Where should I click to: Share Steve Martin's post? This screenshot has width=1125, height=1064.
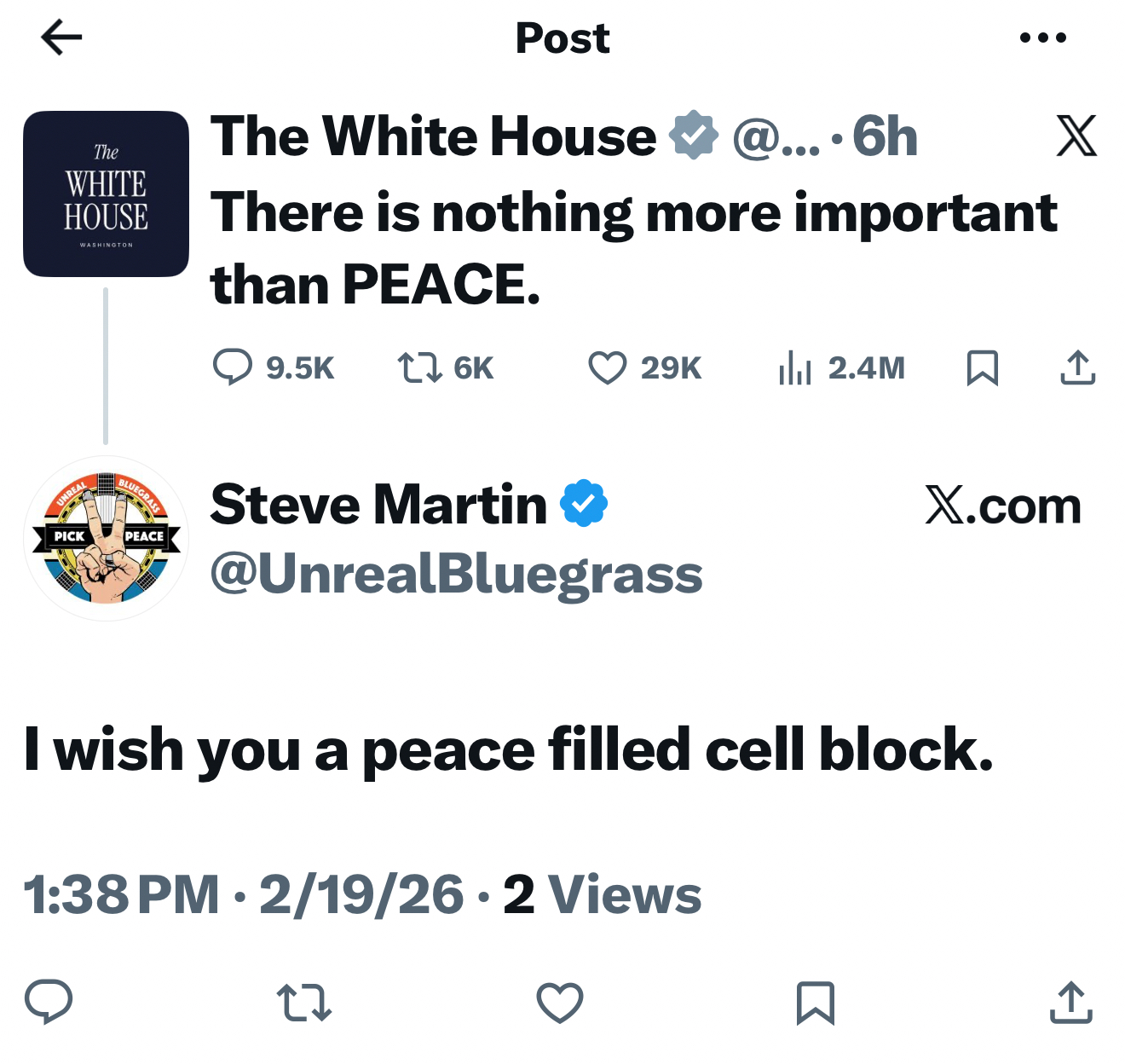tap(1070, 1003)
